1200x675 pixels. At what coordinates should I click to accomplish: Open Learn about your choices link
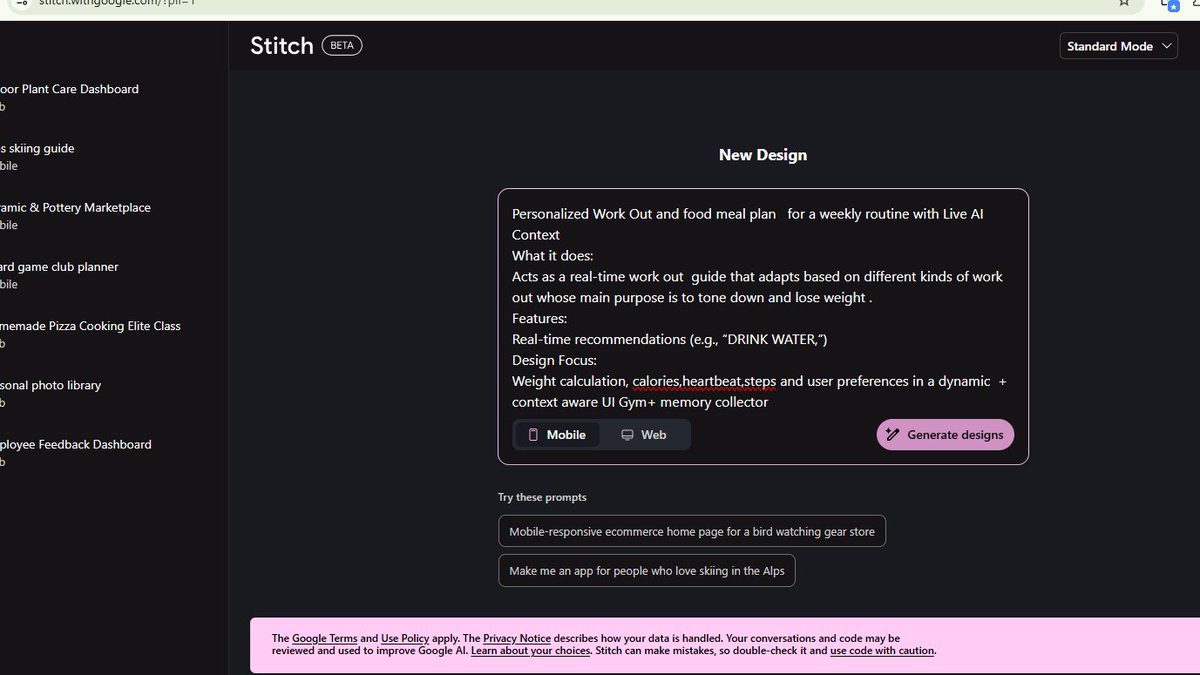click(x=531, y=651)
